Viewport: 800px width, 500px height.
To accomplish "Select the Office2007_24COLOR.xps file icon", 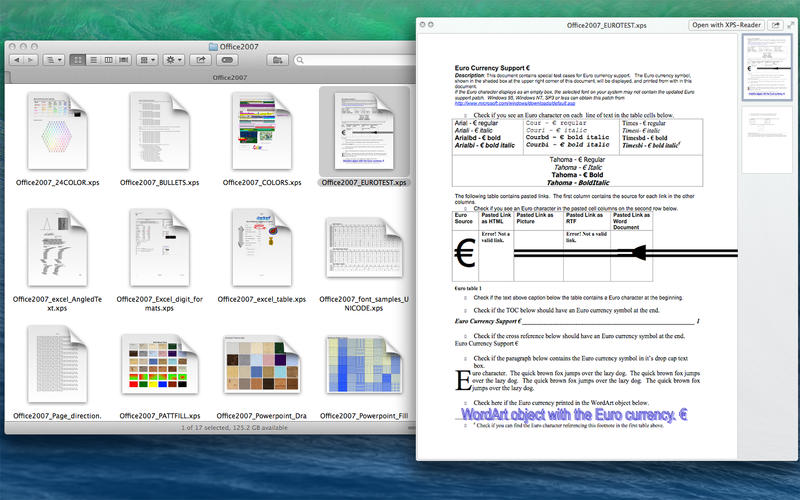I will [x=57, y=131].
